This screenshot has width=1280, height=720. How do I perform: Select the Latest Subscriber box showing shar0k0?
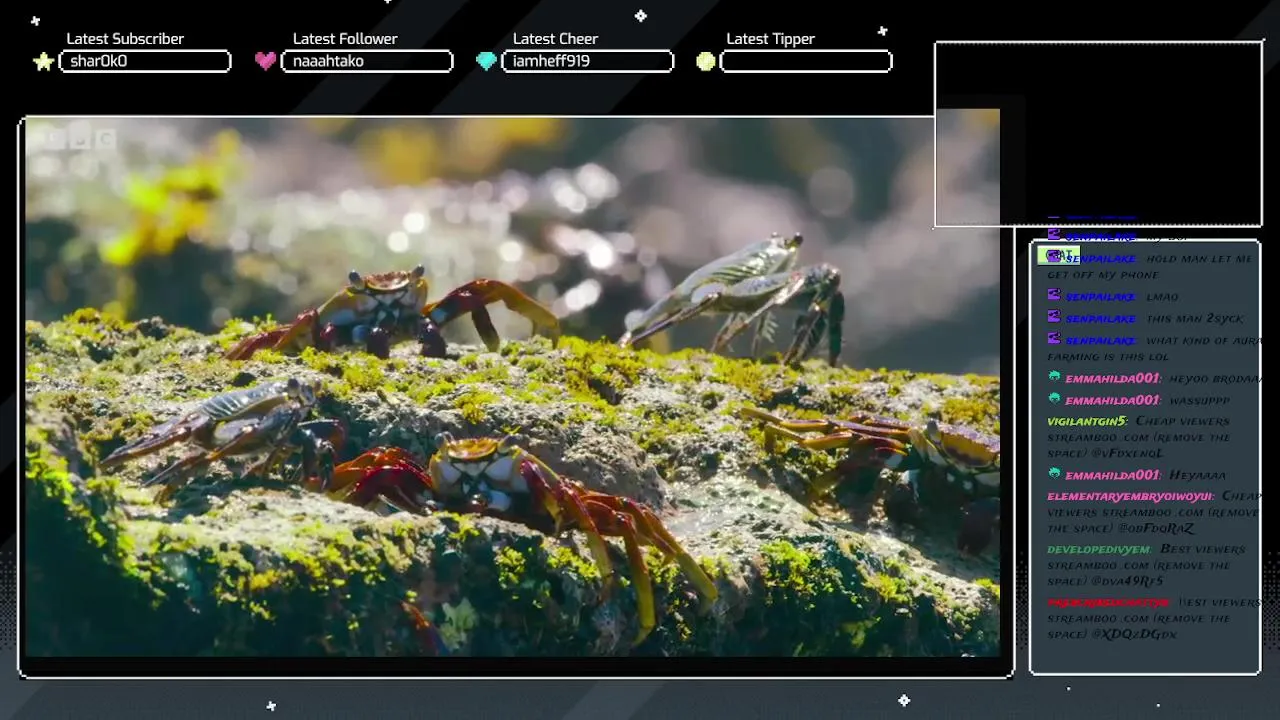[145, 61]
